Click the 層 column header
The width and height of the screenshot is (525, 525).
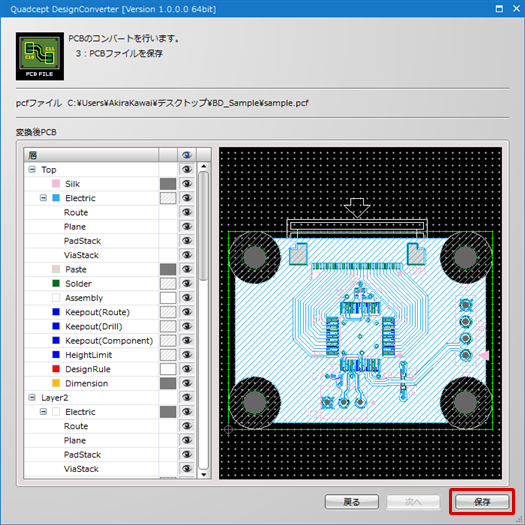point(91,155)
